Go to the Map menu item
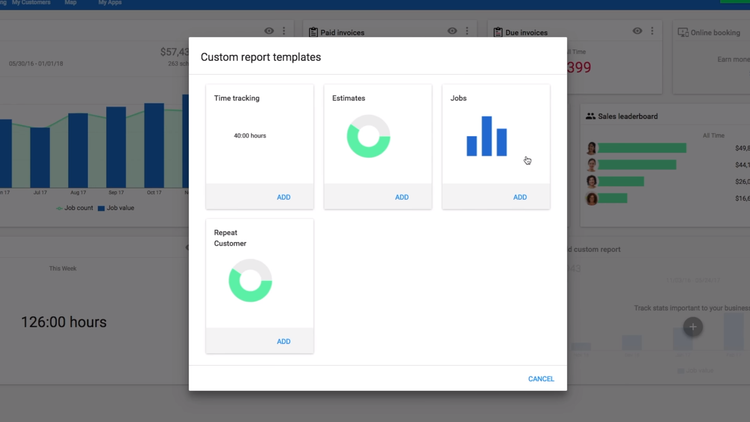This screenshot has width=750, height=422. [x=70, y=3]
